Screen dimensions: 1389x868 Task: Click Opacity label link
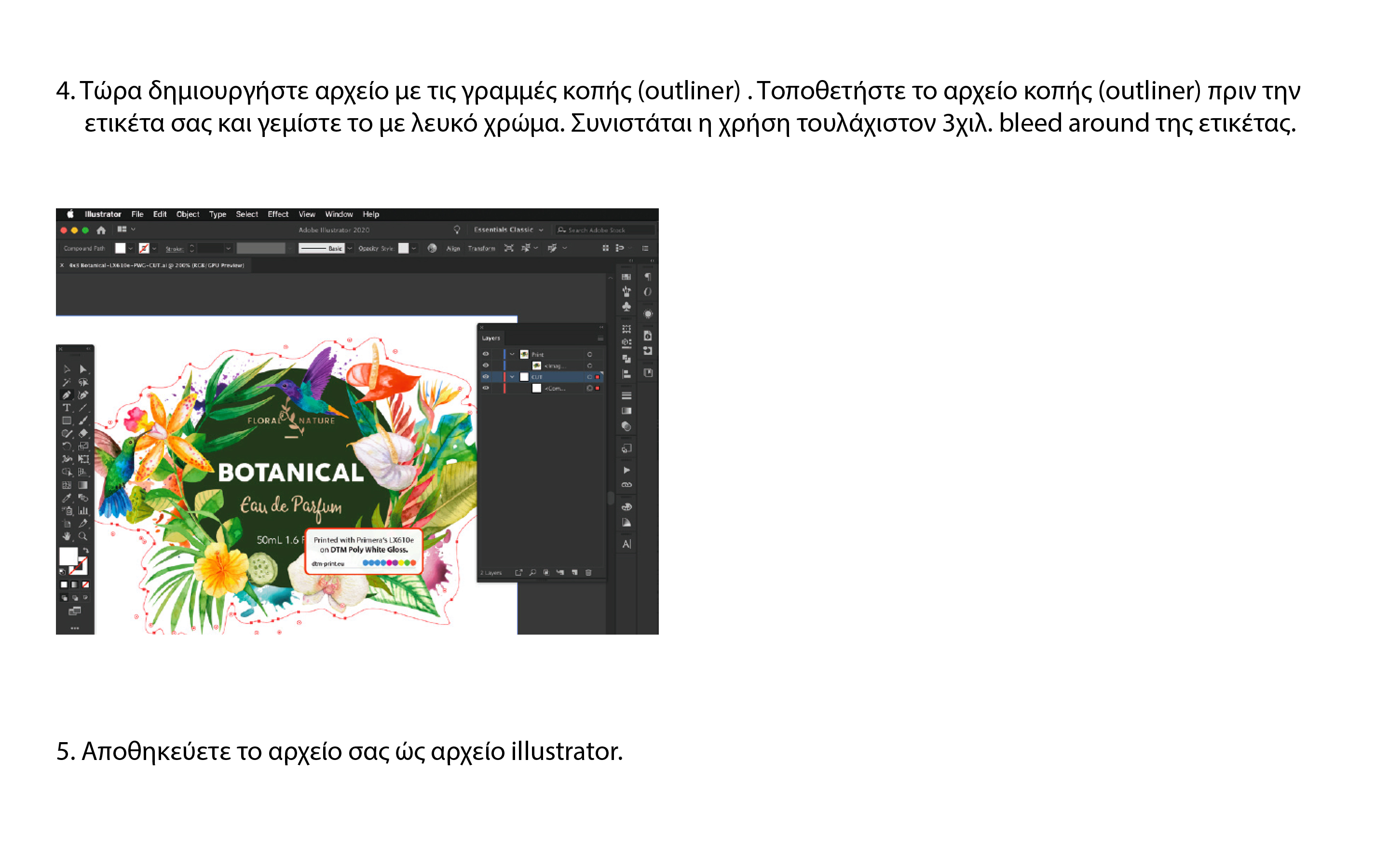click(368, 248)
